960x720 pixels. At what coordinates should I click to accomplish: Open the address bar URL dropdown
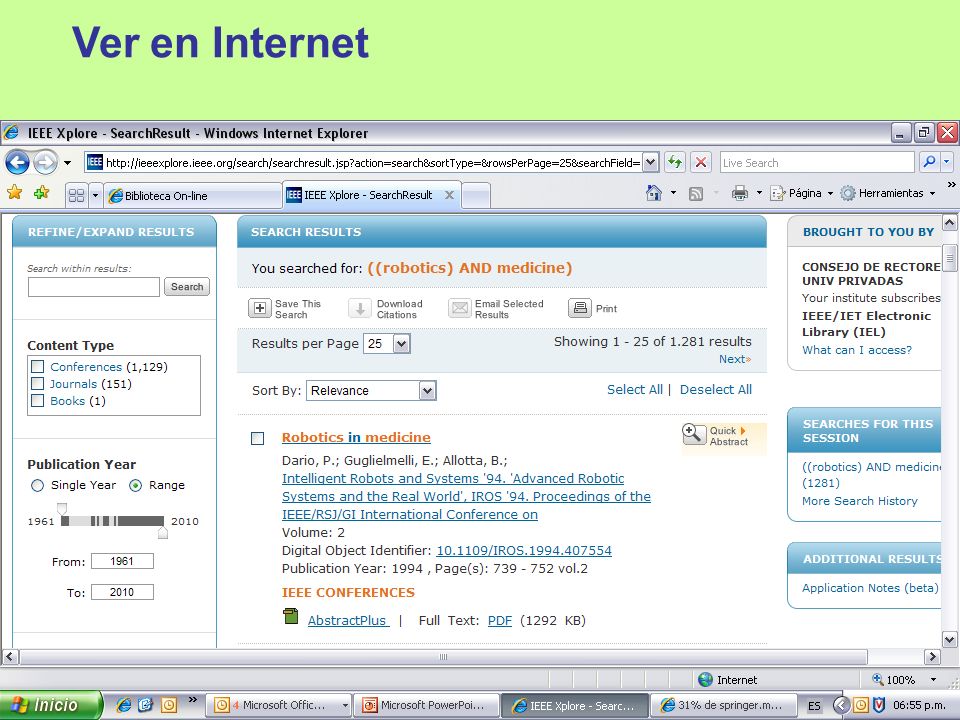[650, 162]
